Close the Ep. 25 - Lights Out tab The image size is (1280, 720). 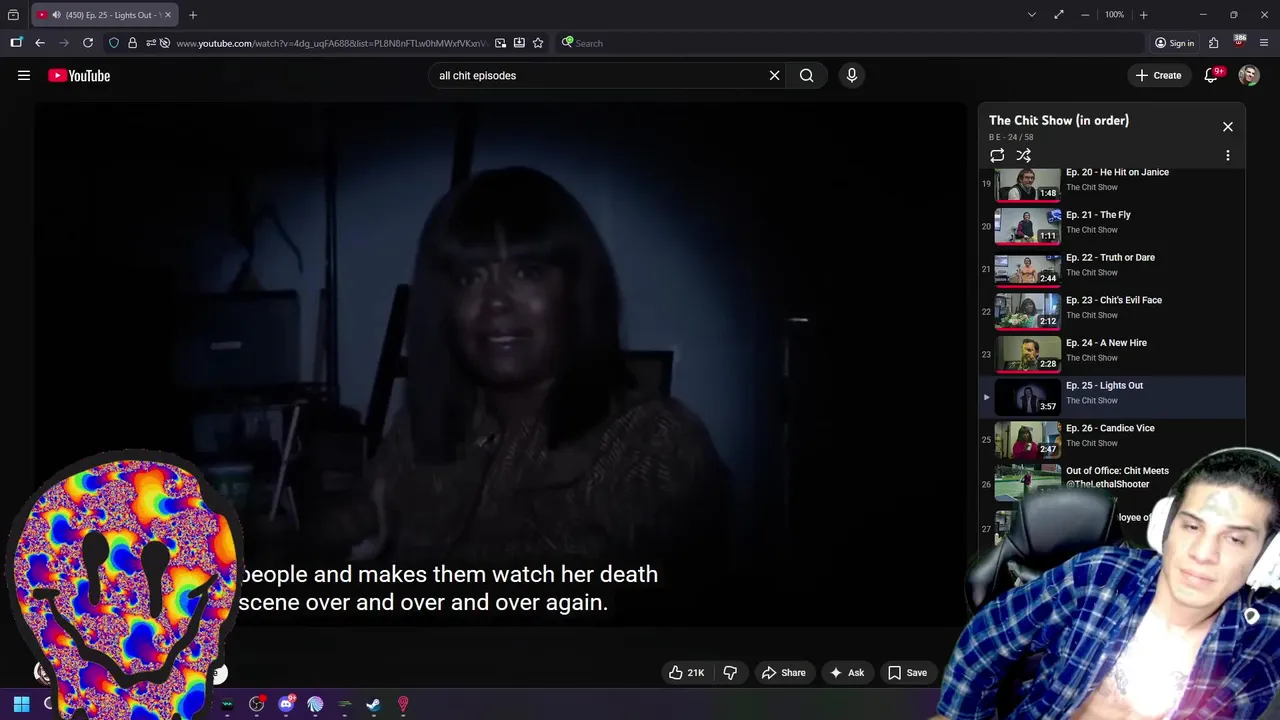coord(168,15)
